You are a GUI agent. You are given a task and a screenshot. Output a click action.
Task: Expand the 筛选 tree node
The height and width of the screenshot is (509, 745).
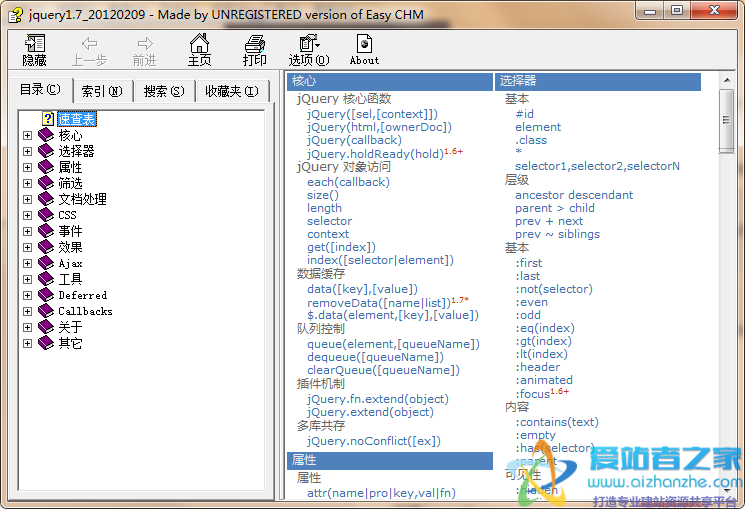point(28,183)
